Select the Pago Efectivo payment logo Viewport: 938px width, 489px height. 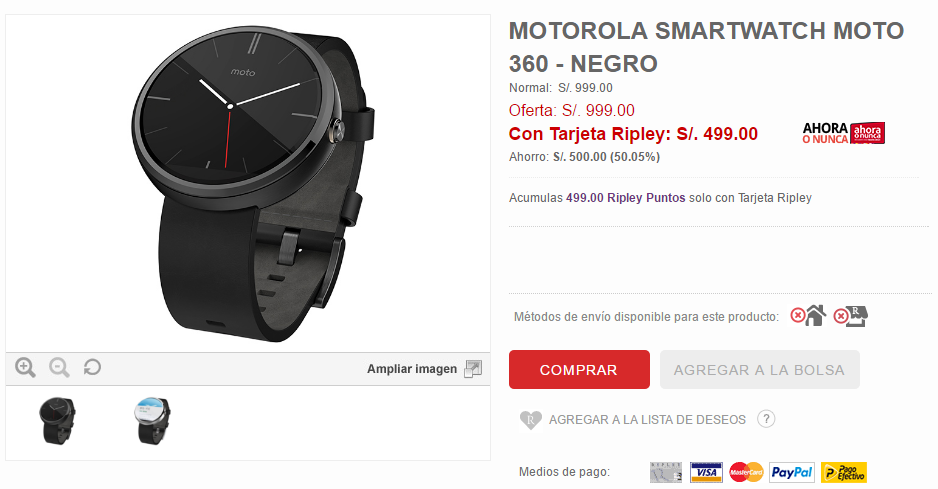(843, 472)
